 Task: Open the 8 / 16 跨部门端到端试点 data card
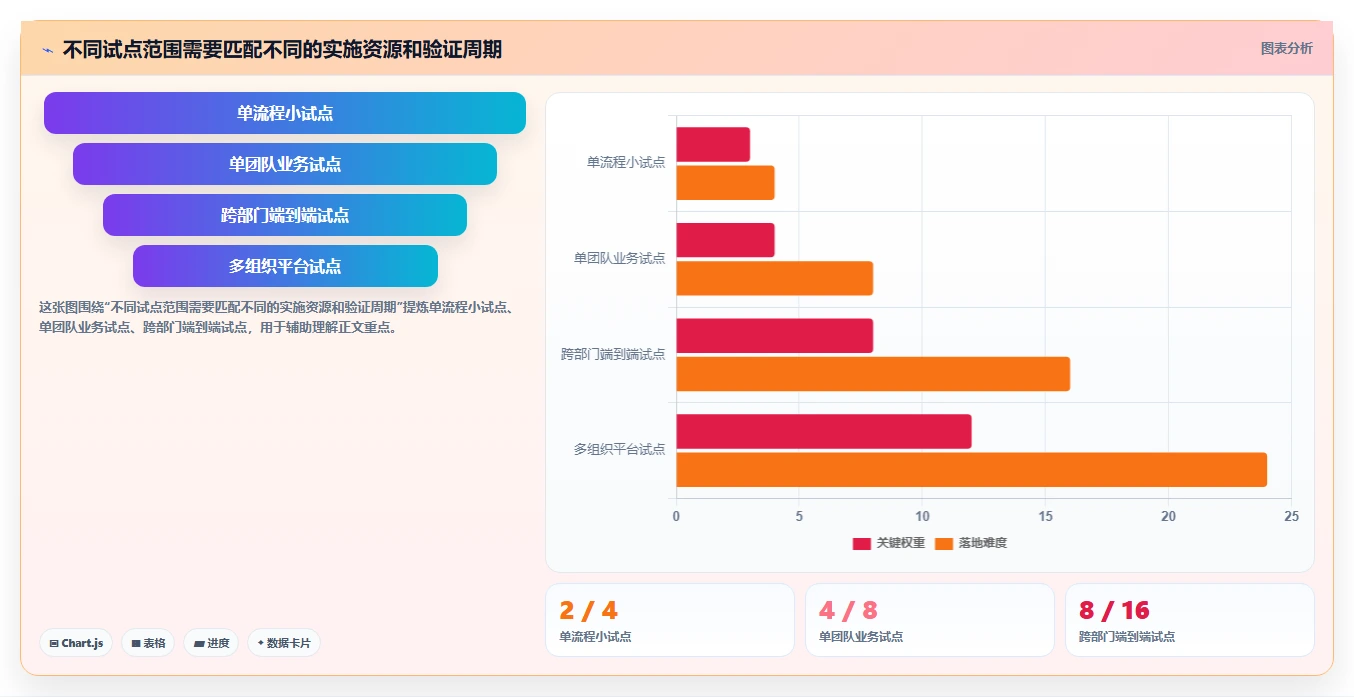click(1190, 620)
